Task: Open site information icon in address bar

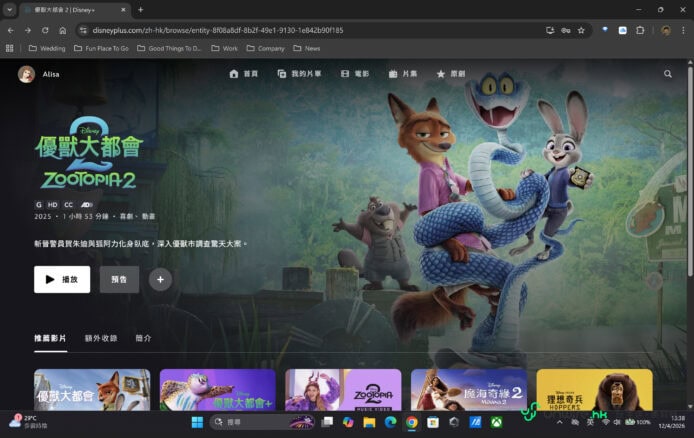Action: (83, 31)
